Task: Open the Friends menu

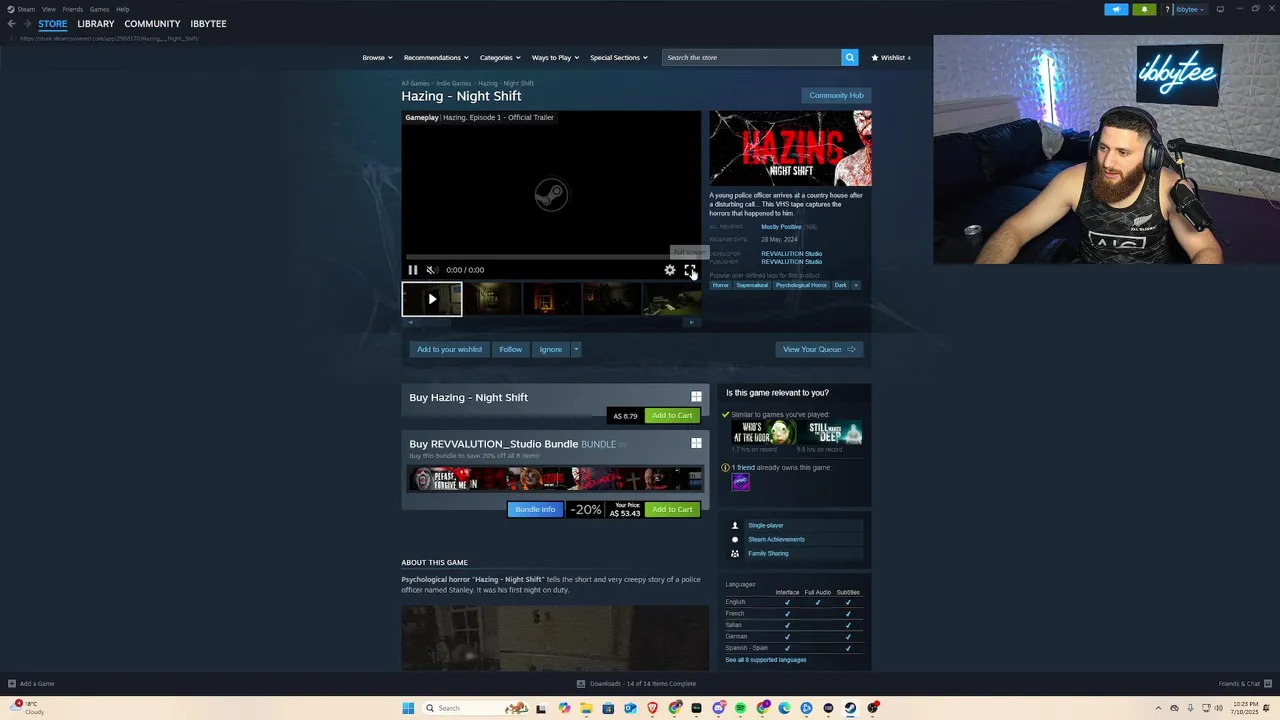Action: (73, 9)
